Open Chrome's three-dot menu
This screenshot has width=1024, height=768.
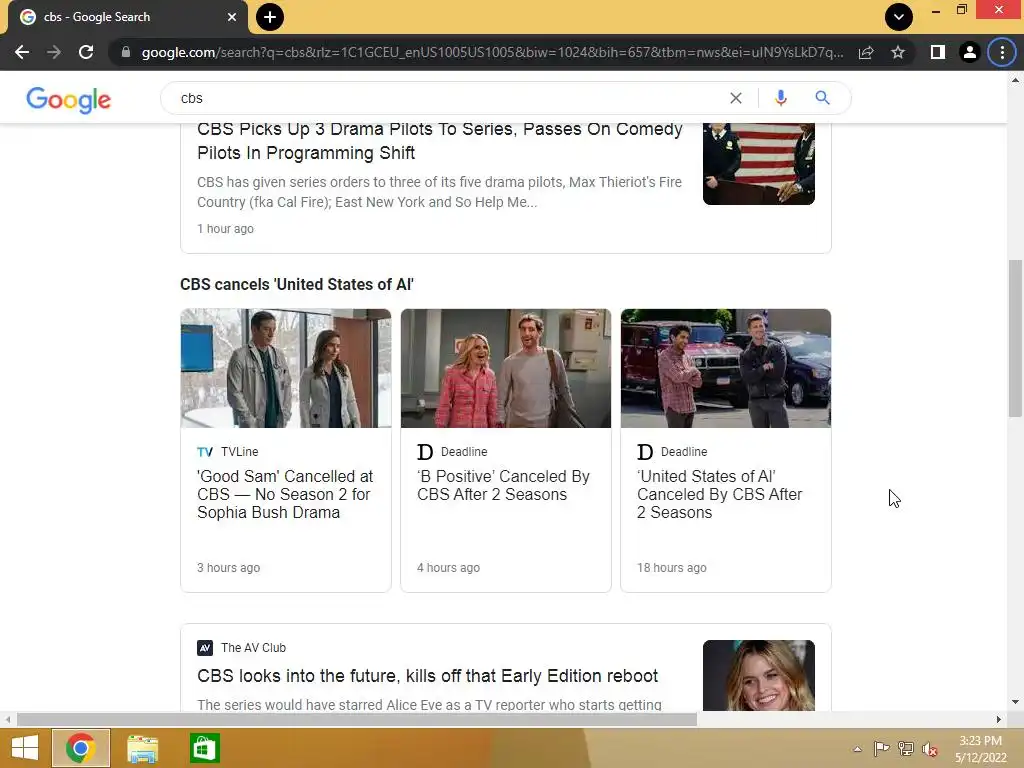[x=1002, y=52]
